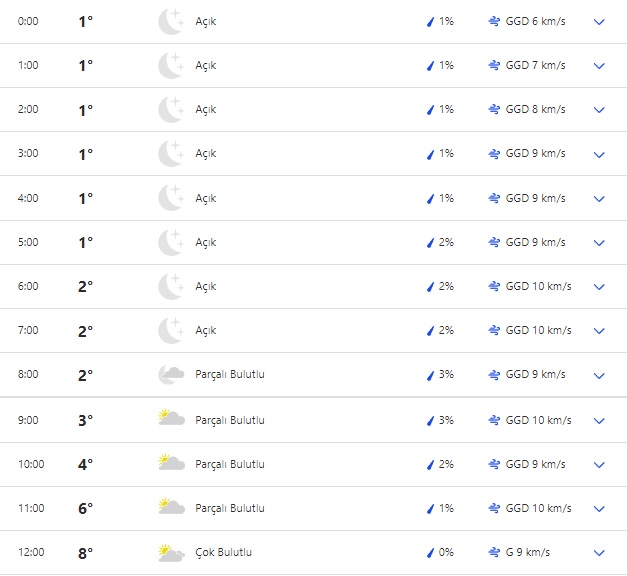Viewport: 627px width, 576px height.
Task: Click the wind icon next to G 9 km/s
Action: (494, 552)
